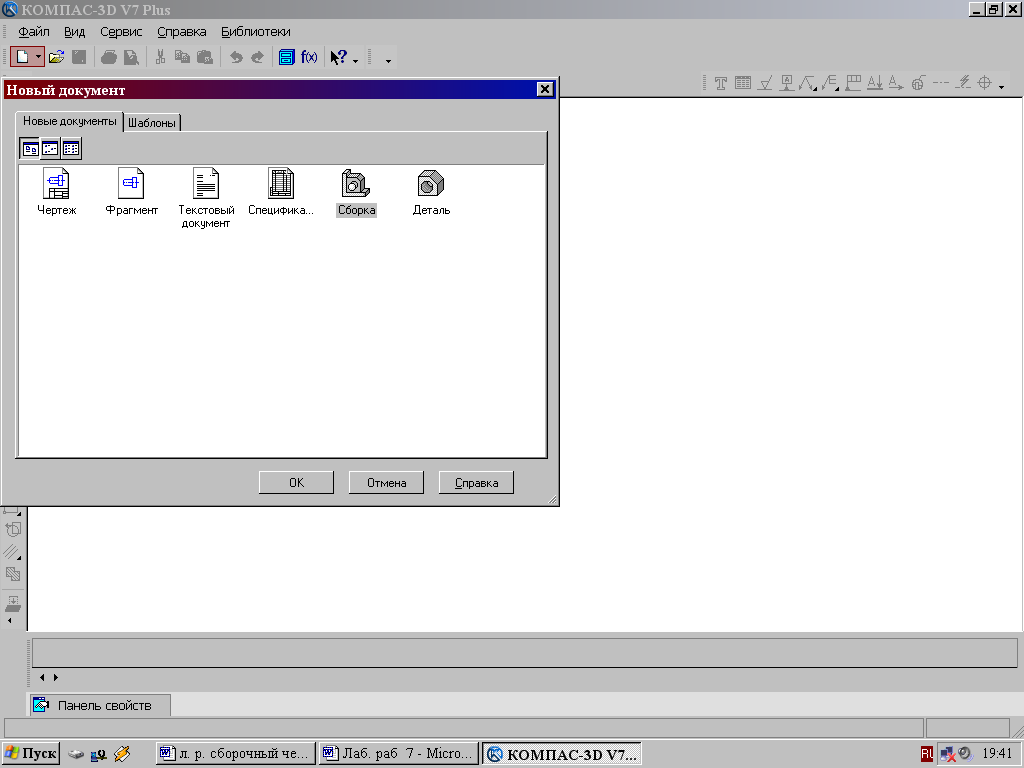This screenshot has width=1024, height=768.
Task: Click the Axial dashed line icon
Action: coord(940,82)
